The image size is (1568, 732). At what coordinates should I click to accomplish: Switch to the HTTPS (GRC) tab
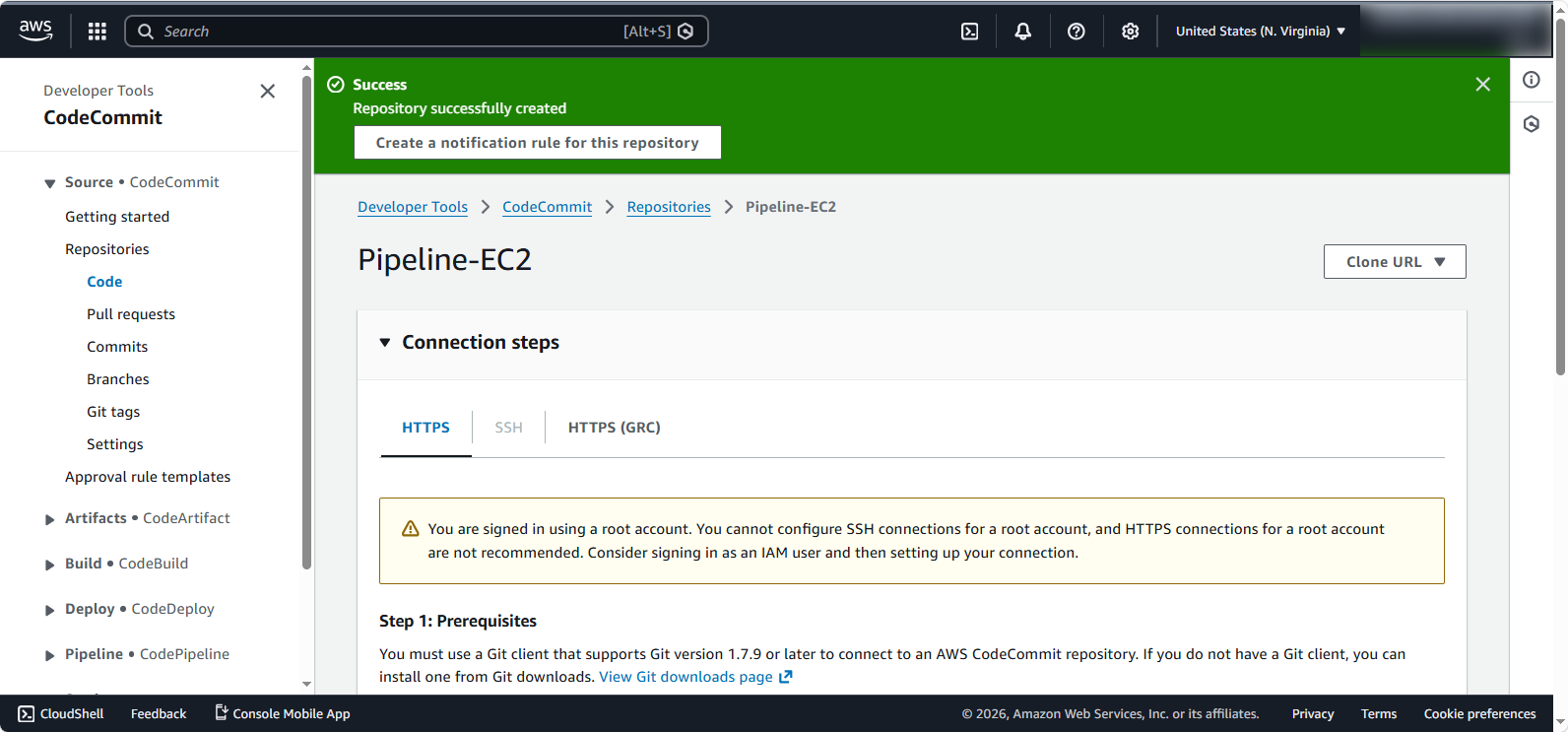[x=615, y=428]
